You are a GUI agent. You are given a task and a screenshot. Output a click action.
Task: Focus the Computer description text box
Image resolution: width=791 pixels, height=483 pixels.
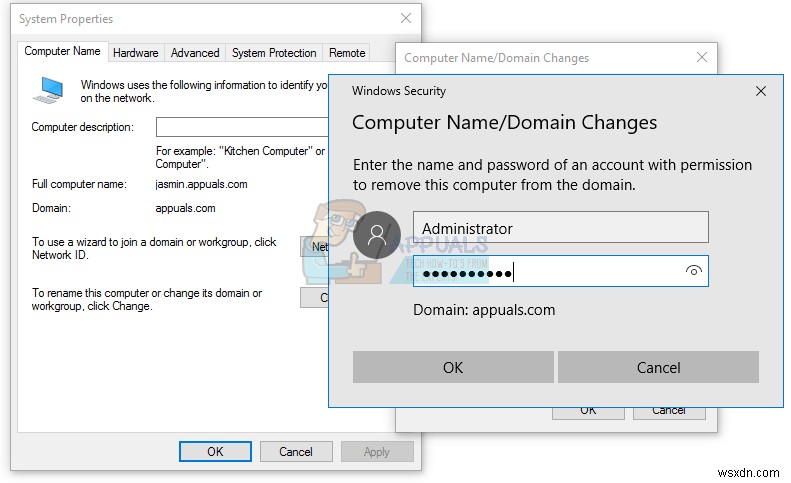coord(242,127)
